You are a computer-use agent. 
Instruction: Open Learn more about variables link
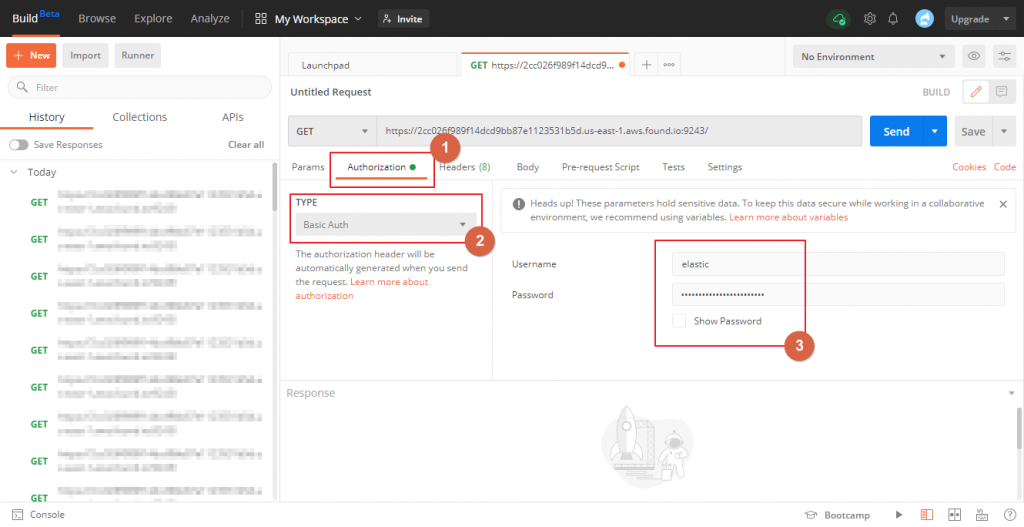pos(788,217)
